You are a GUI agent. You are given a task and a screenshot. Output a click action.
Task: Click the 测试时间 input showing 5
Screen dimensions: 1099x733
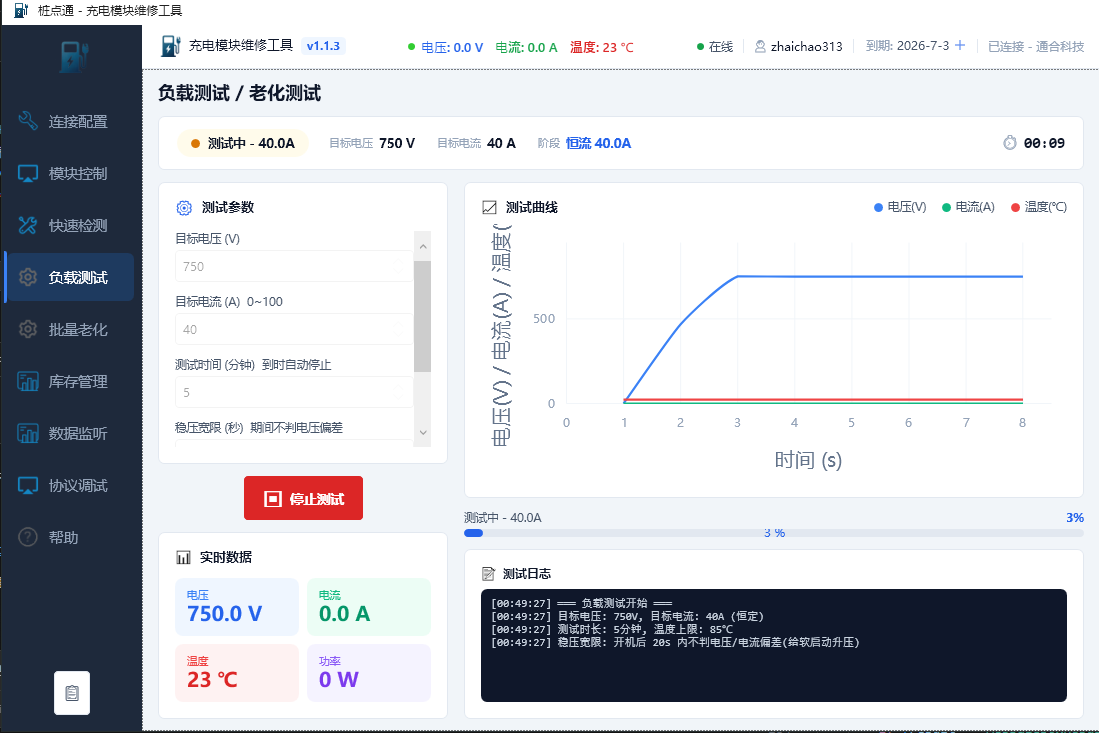point(294,392)
